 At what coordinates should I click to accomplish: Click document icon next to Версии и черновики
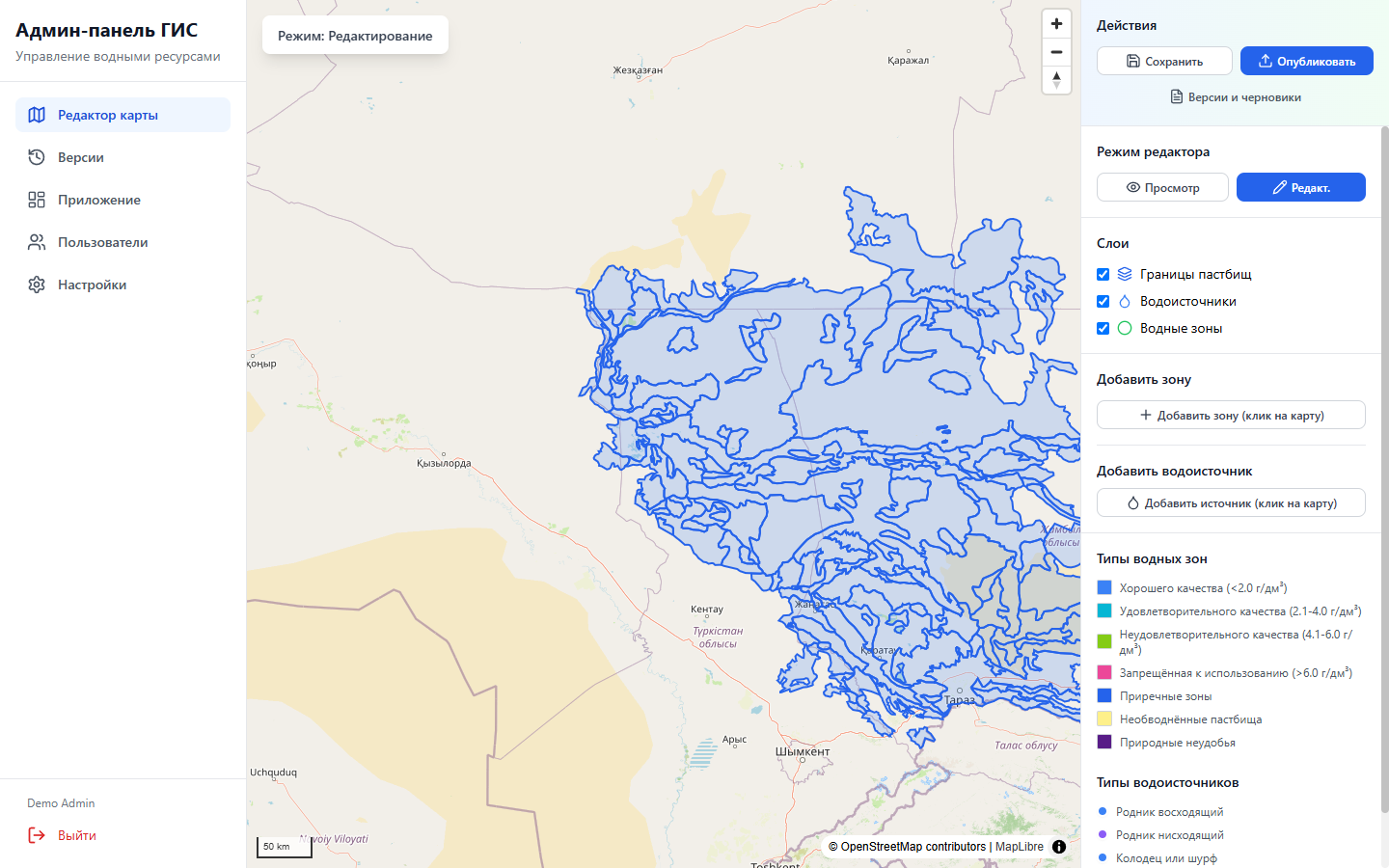[1177, 96]
